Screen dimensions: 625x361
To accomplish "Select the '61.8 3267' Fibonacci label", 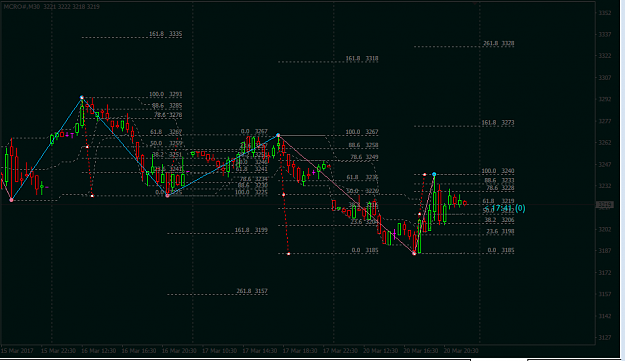I will click(x=166, y=132).
